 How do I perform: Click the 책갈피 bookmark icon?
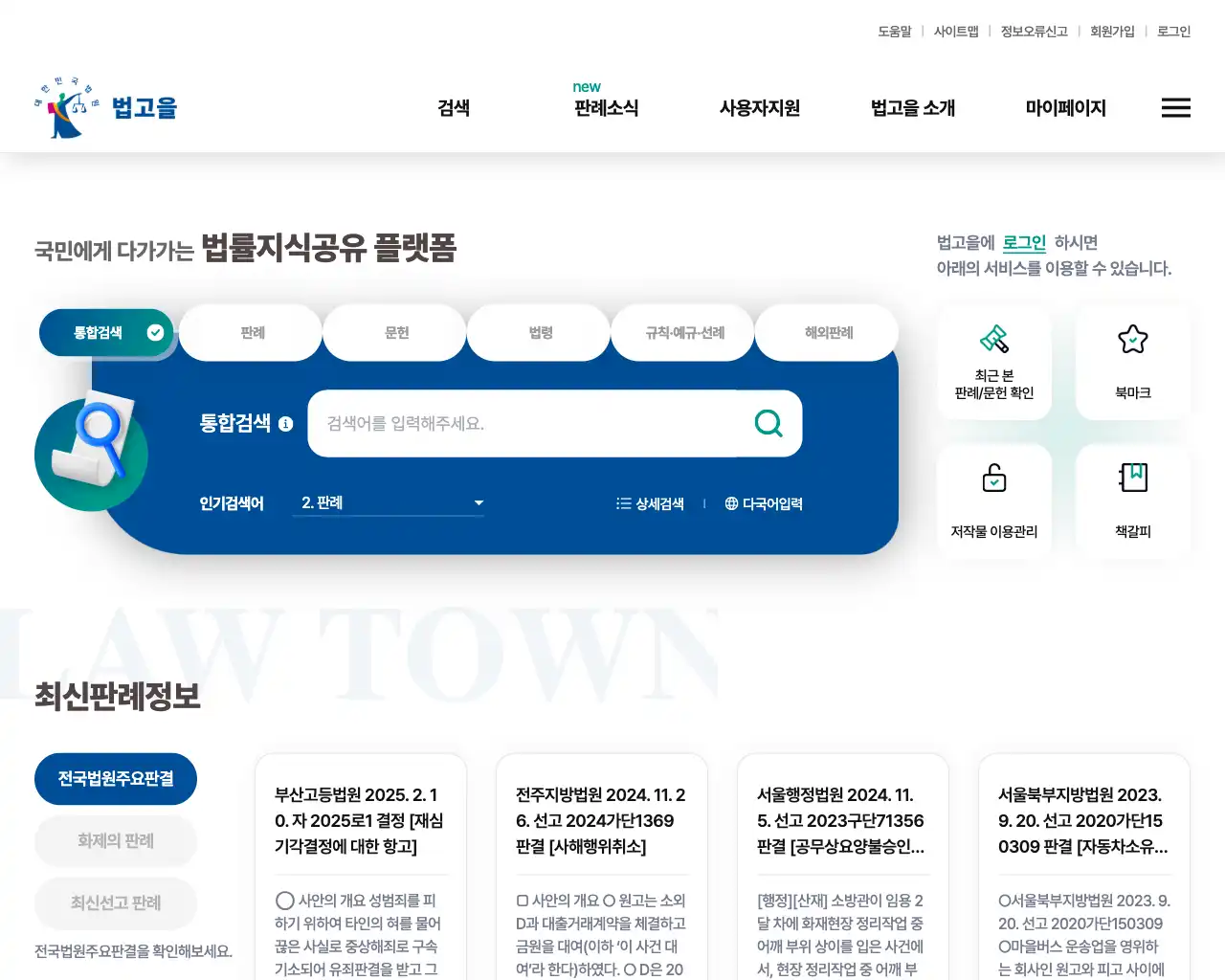(x=1133, y=477)
